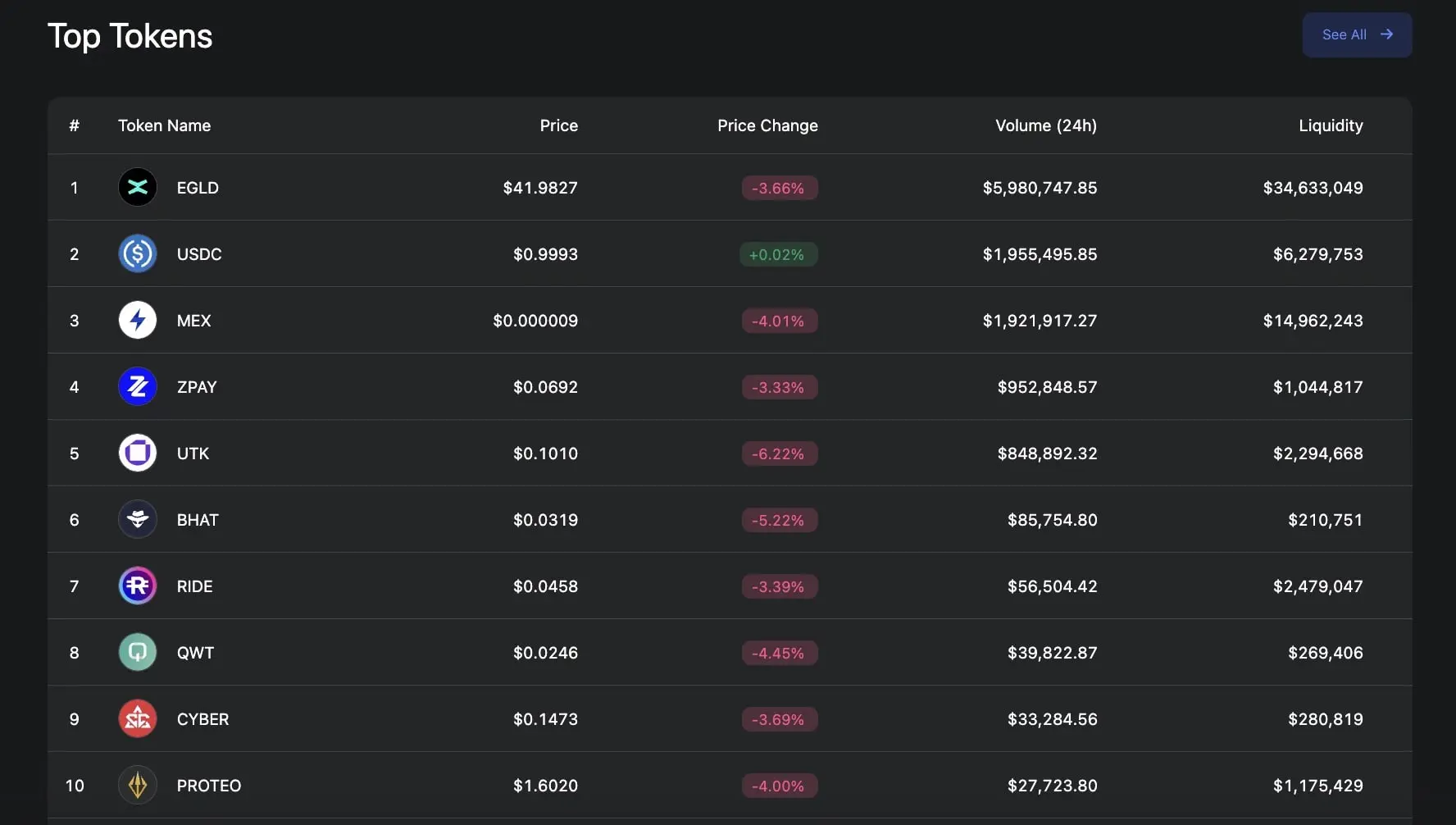Select the RIDE token name
Image resolution: width=1456 pixels, height=825 pixels.
tap(195, 586)
